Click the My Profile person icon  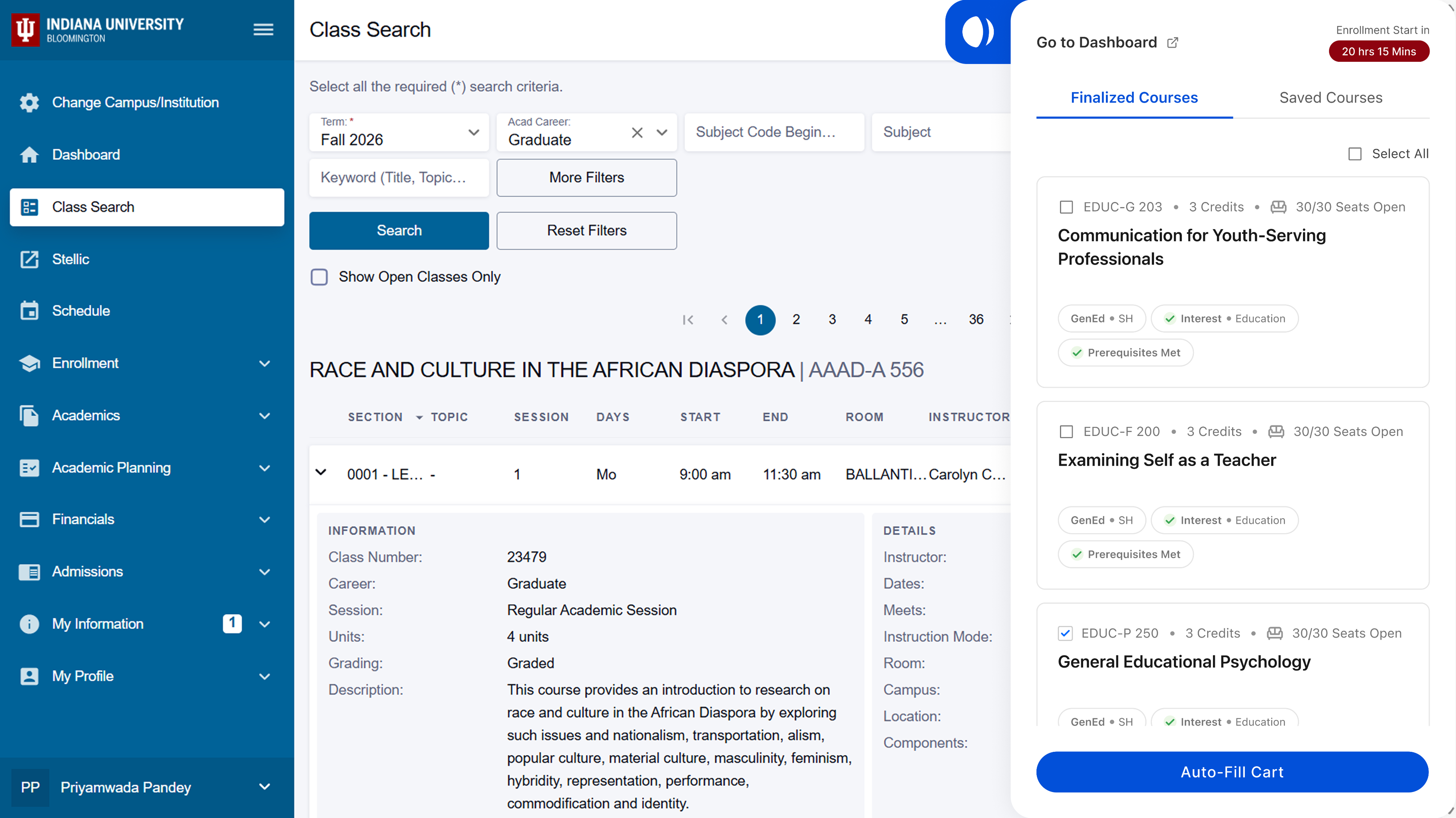click(x=29, y=676)
